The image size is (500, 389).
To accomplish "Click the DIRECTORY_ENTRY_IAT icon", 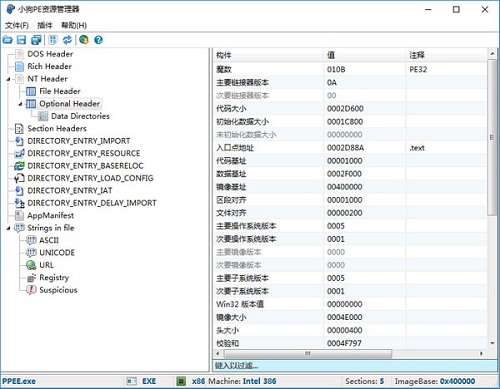I will (x=19, y=191).
